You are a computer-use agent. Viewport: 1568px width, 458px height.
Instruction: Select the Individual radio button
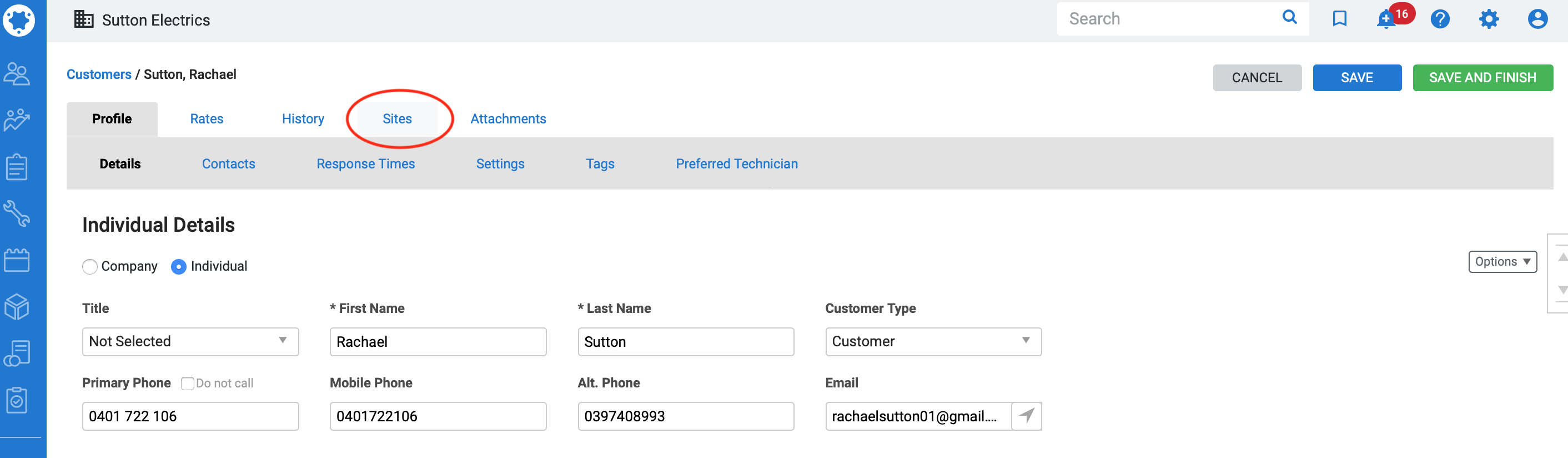(x=178, y=267)
